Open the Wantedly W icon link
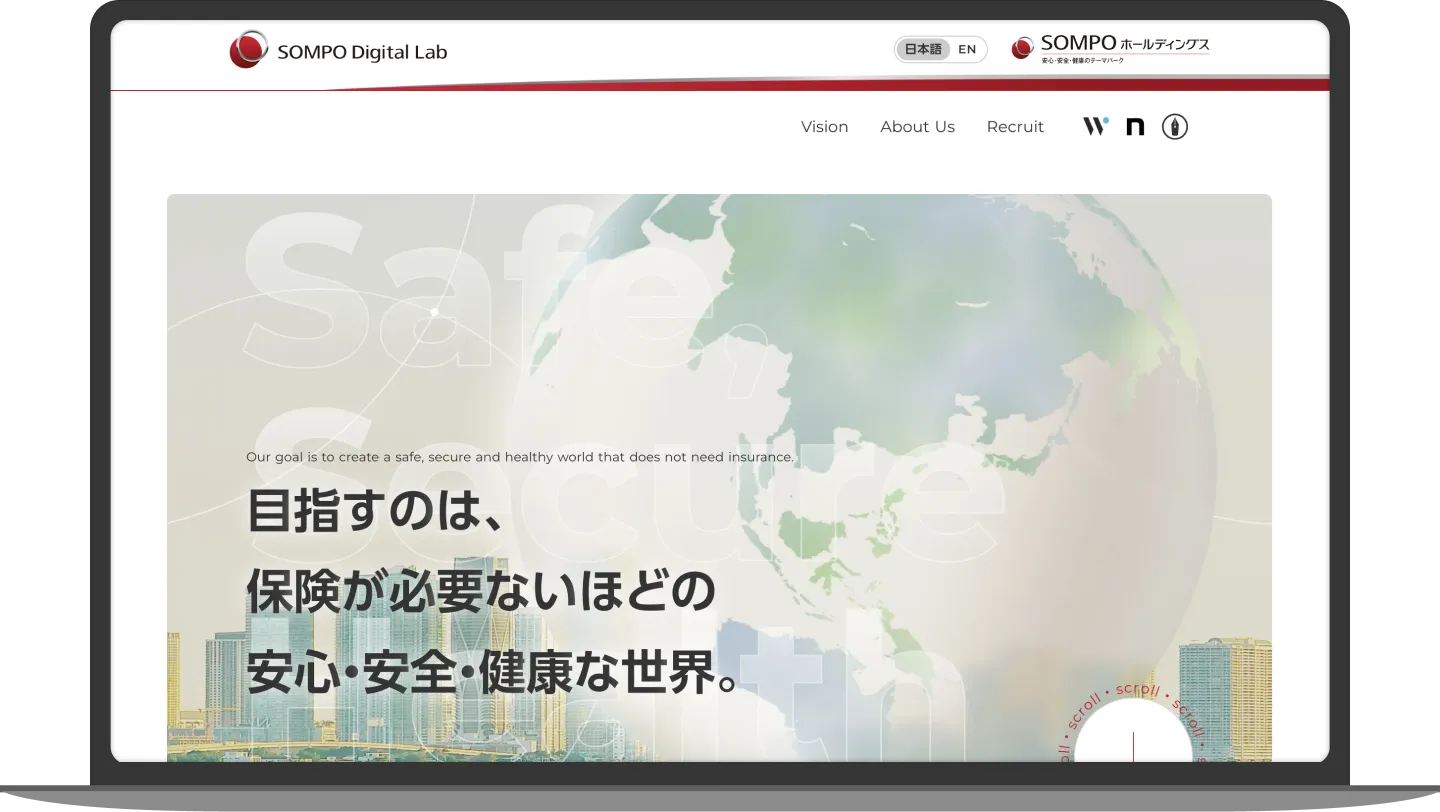 (1096, 126)
